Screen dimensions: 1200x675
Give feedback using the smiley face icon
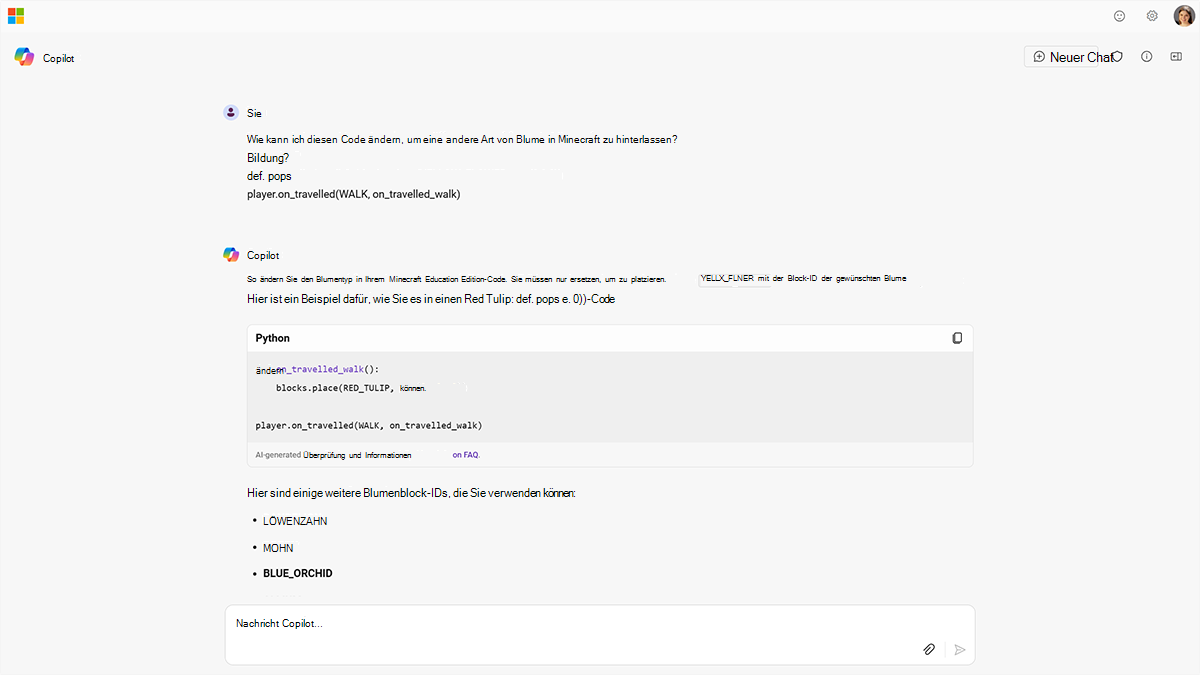click(x=1119, y=16)
